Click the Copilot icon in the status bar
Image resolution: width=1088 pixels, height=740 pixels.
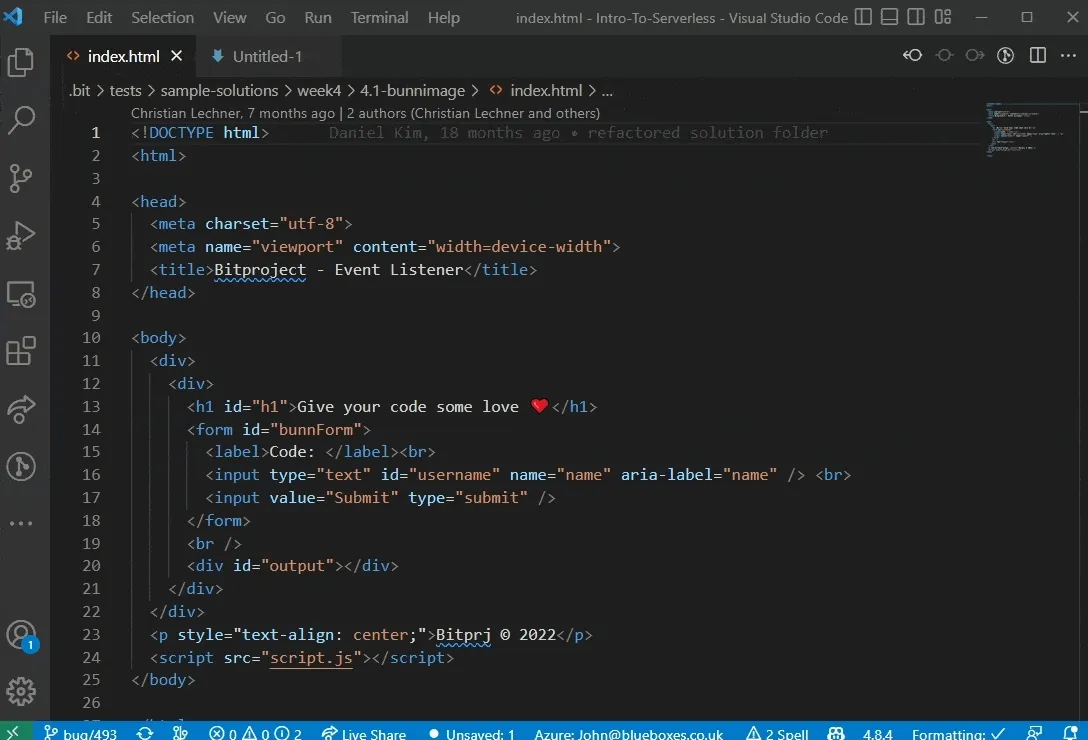pyautogui.click(x=836, y=733)
